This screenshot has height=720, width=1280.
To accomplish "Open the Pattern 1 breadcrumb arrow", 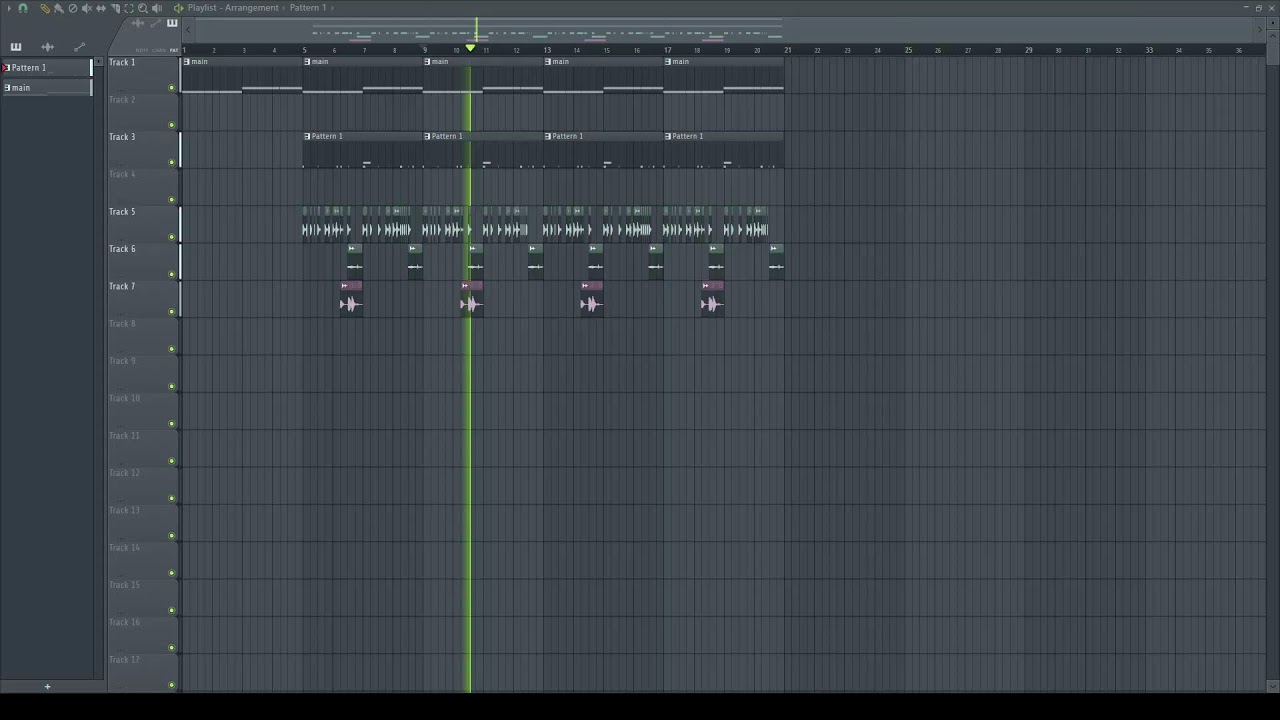I will point(332,8).
